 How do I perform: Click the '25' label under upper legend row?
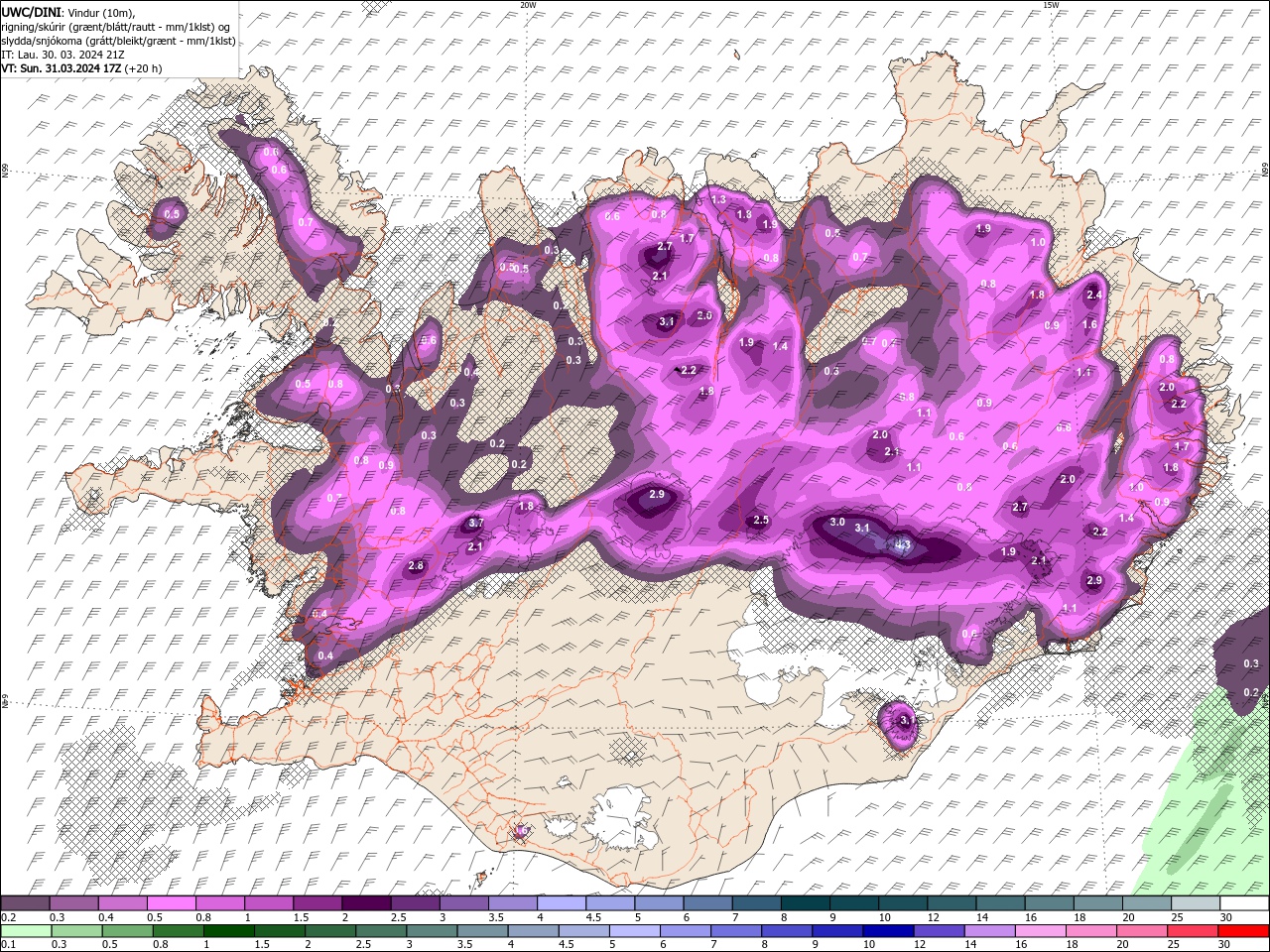point(1177,917)
